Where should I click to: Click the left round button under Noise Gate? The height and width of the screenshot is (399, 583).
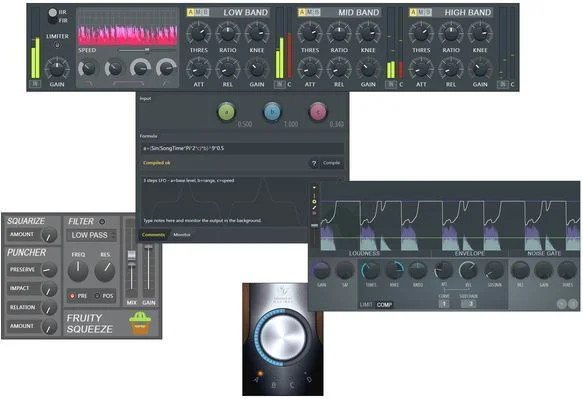click(562, 304)
